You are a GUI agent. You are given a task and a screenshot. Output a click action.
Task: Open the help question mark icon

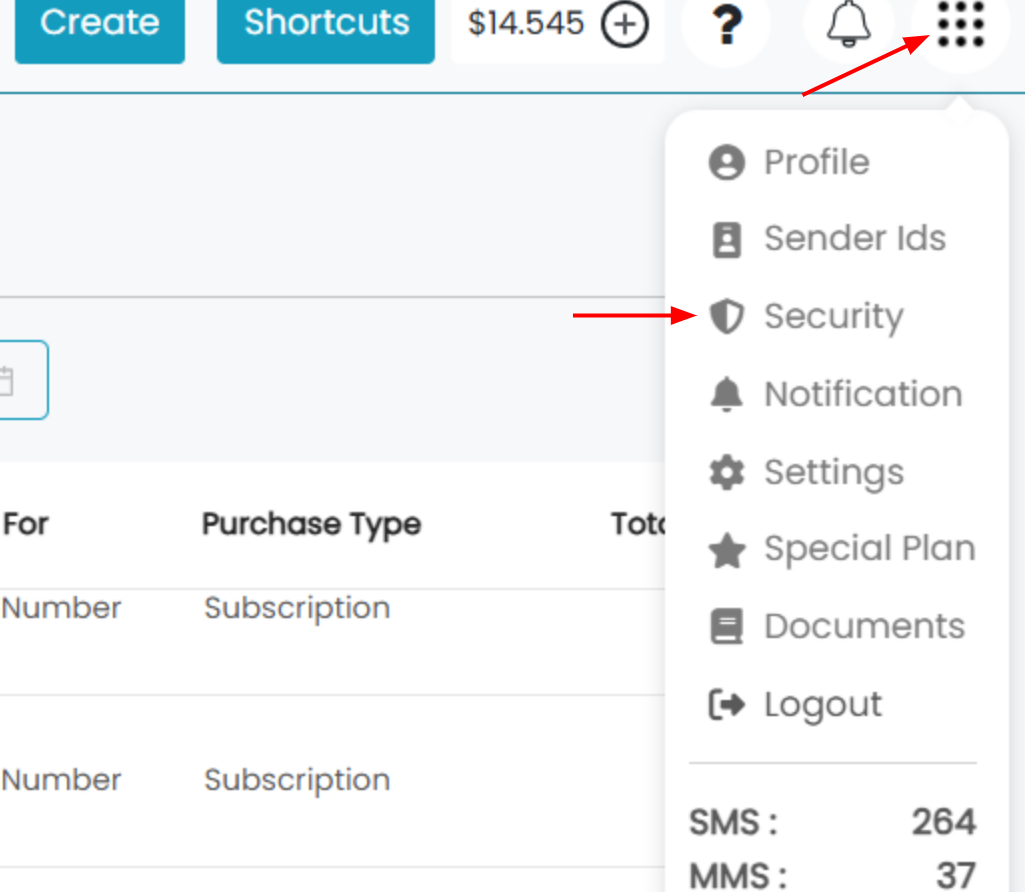click(727, 25)
